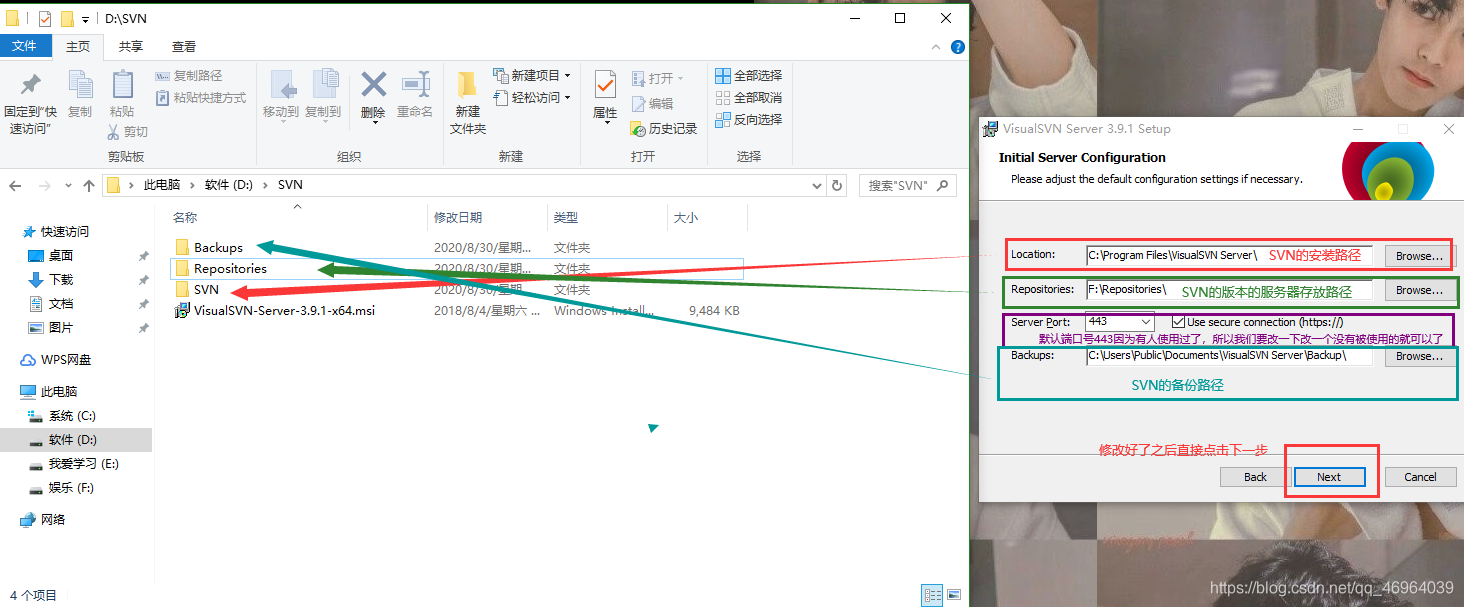Select the (E:) drive in tree

point(83,464)
